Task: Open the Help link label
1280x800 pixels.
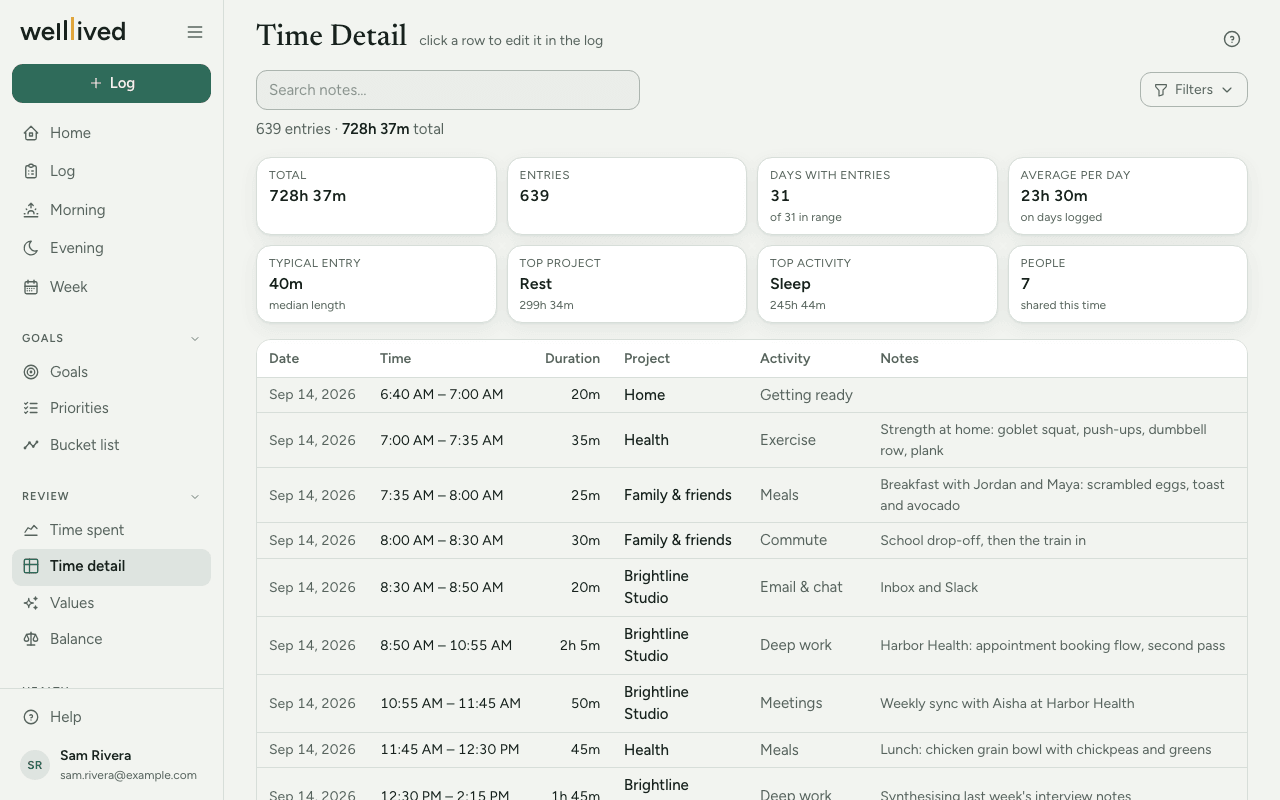Action: (66, 717)
